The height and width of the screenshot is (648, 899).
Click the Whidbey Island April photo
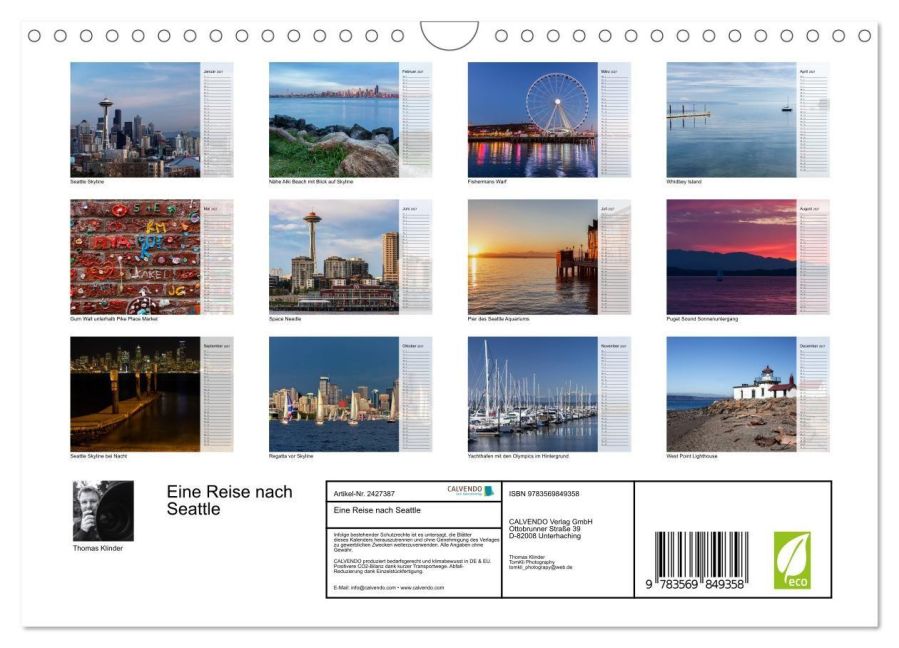point(731,119)
